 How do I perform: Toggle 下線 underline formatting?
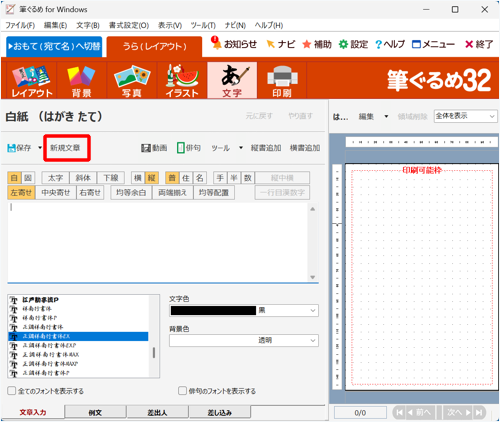[111, 178]
